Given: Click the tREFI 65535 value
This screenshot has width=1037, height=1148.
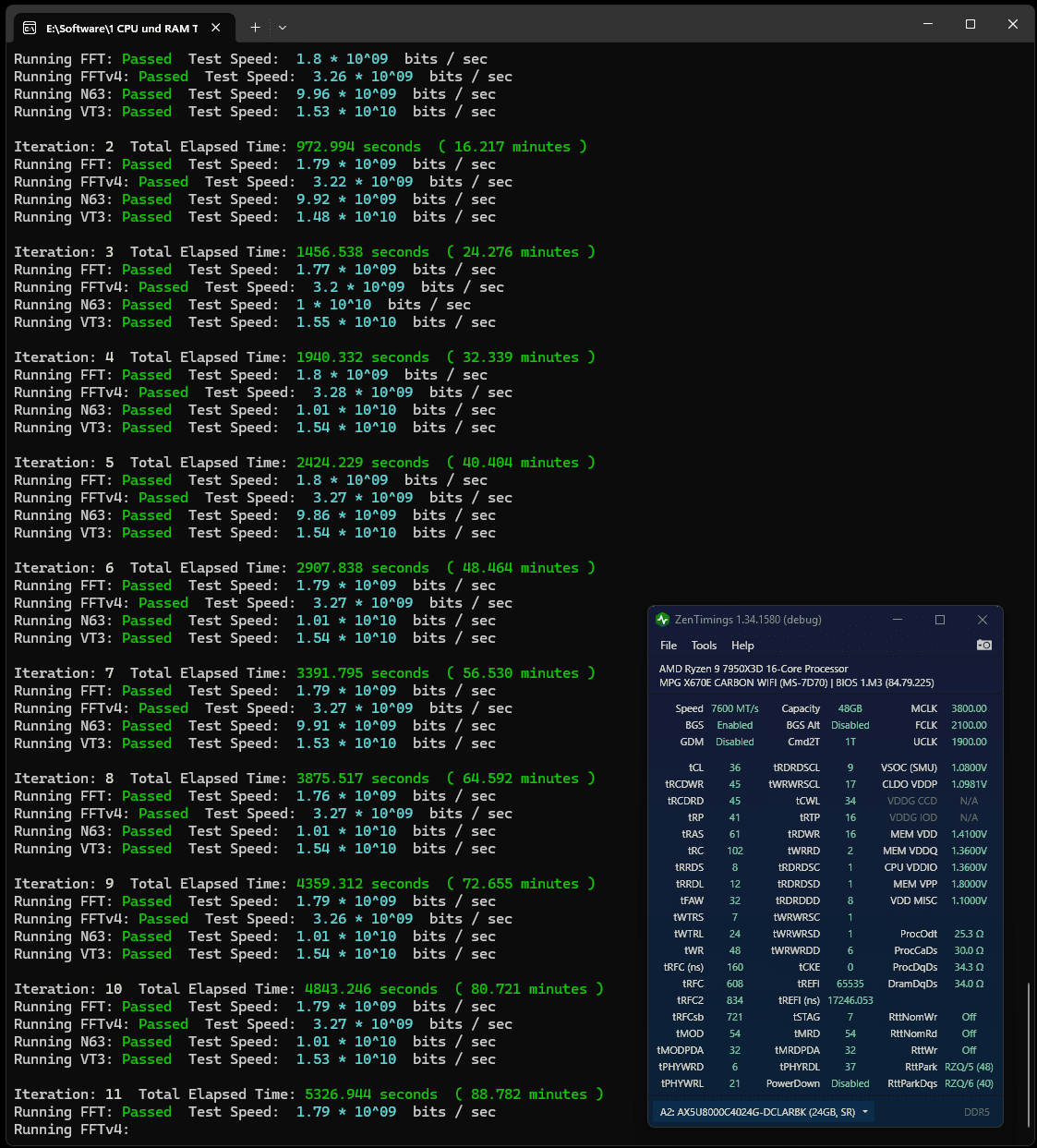Looking at the screenshot, I should coord(850,984).
